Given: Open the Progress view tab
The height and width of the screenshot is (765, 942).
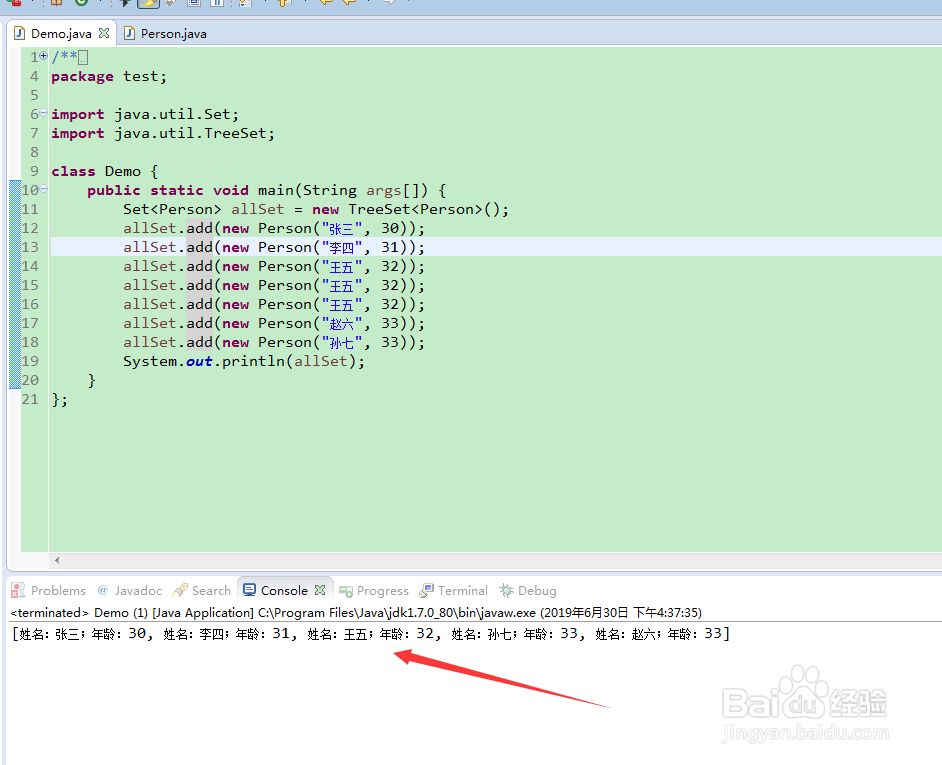Looking at the screenshot, I should (x=374, y=591).
